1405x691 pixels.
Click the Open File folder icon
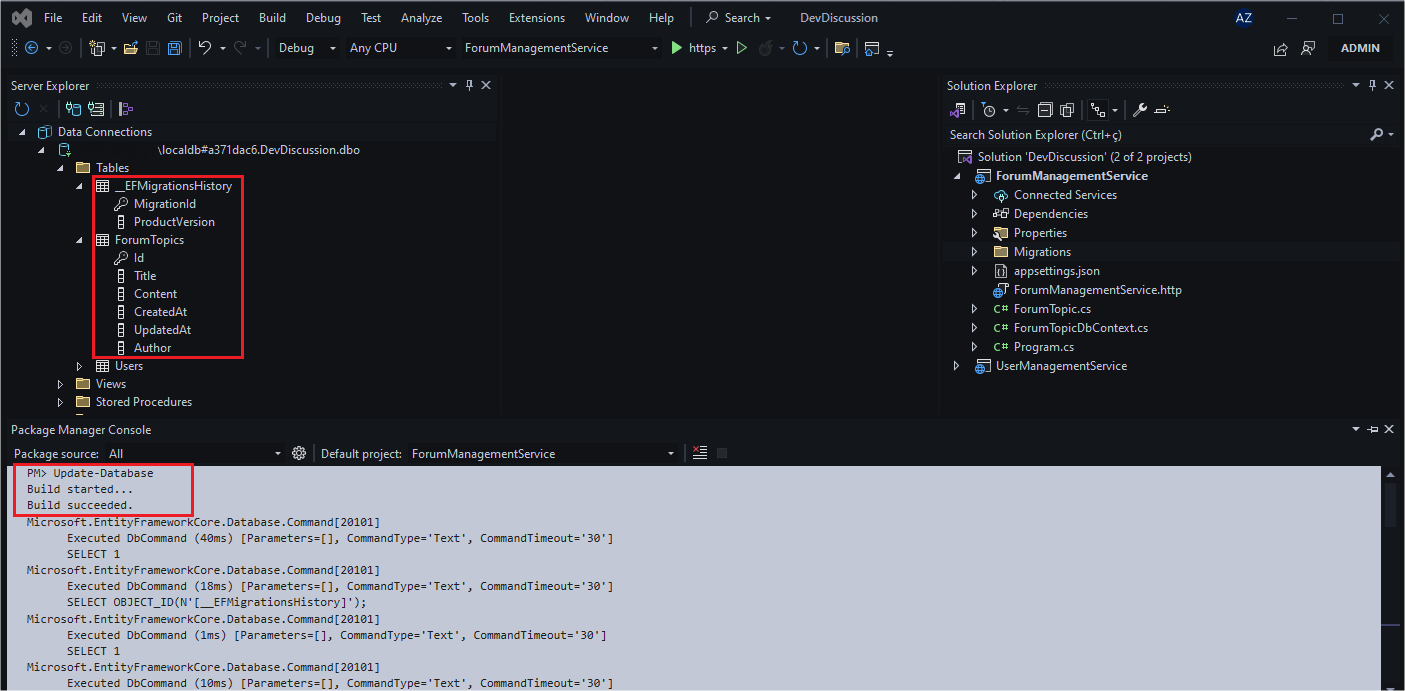131,48
